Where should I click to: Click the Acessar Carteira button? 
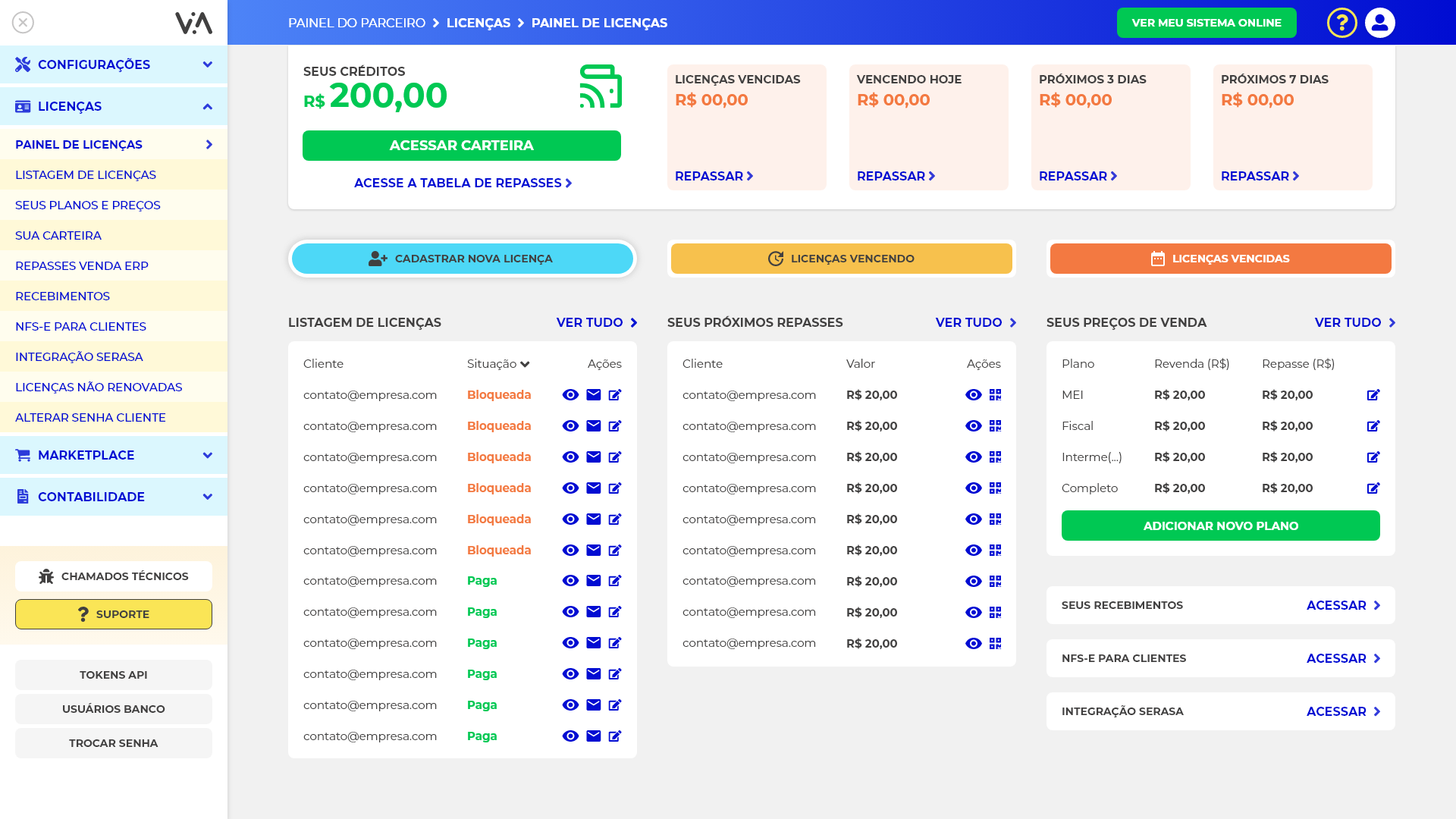462,146
